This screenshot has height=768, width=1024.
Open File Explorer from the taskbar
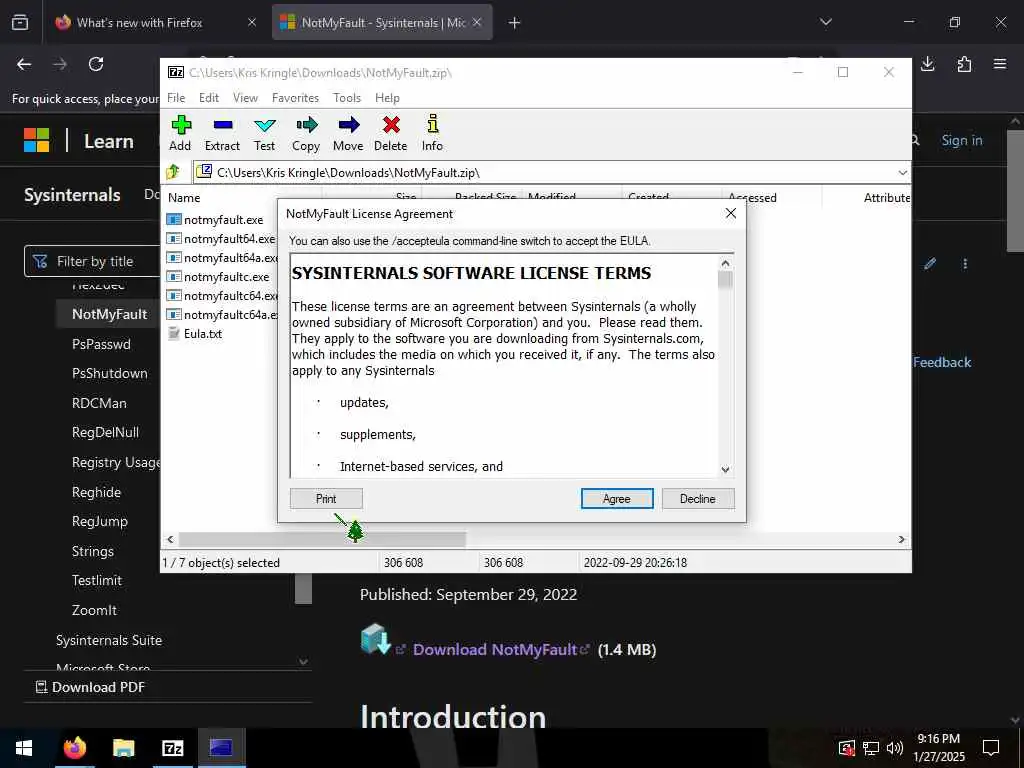(123, 748)
